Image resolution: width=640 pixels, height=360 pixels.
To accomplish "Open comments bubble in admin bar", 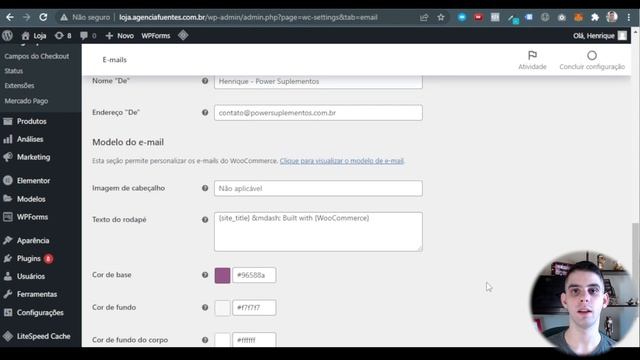I will [x=88, y=36].
